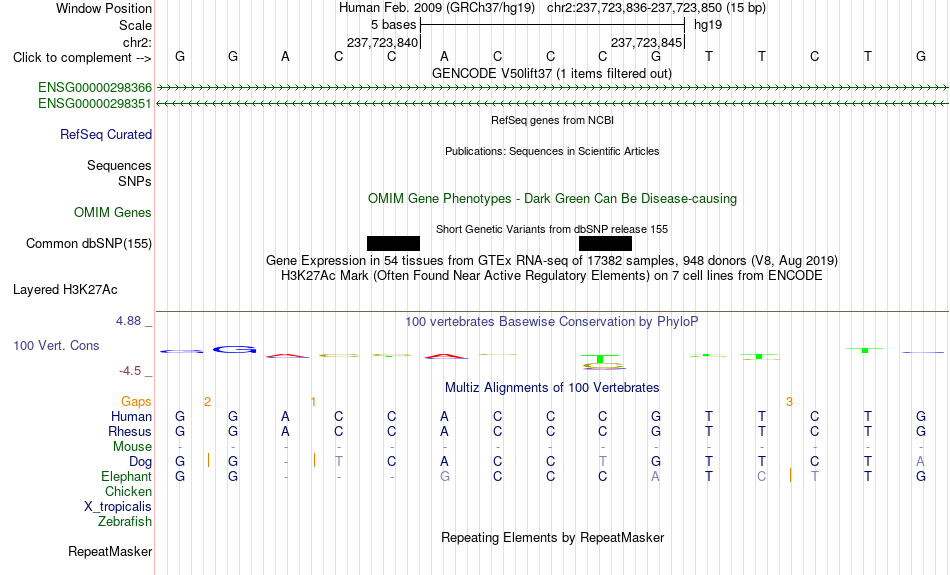Click 'Repeating Elements by RepeatMasker' title

click(553, 538)
